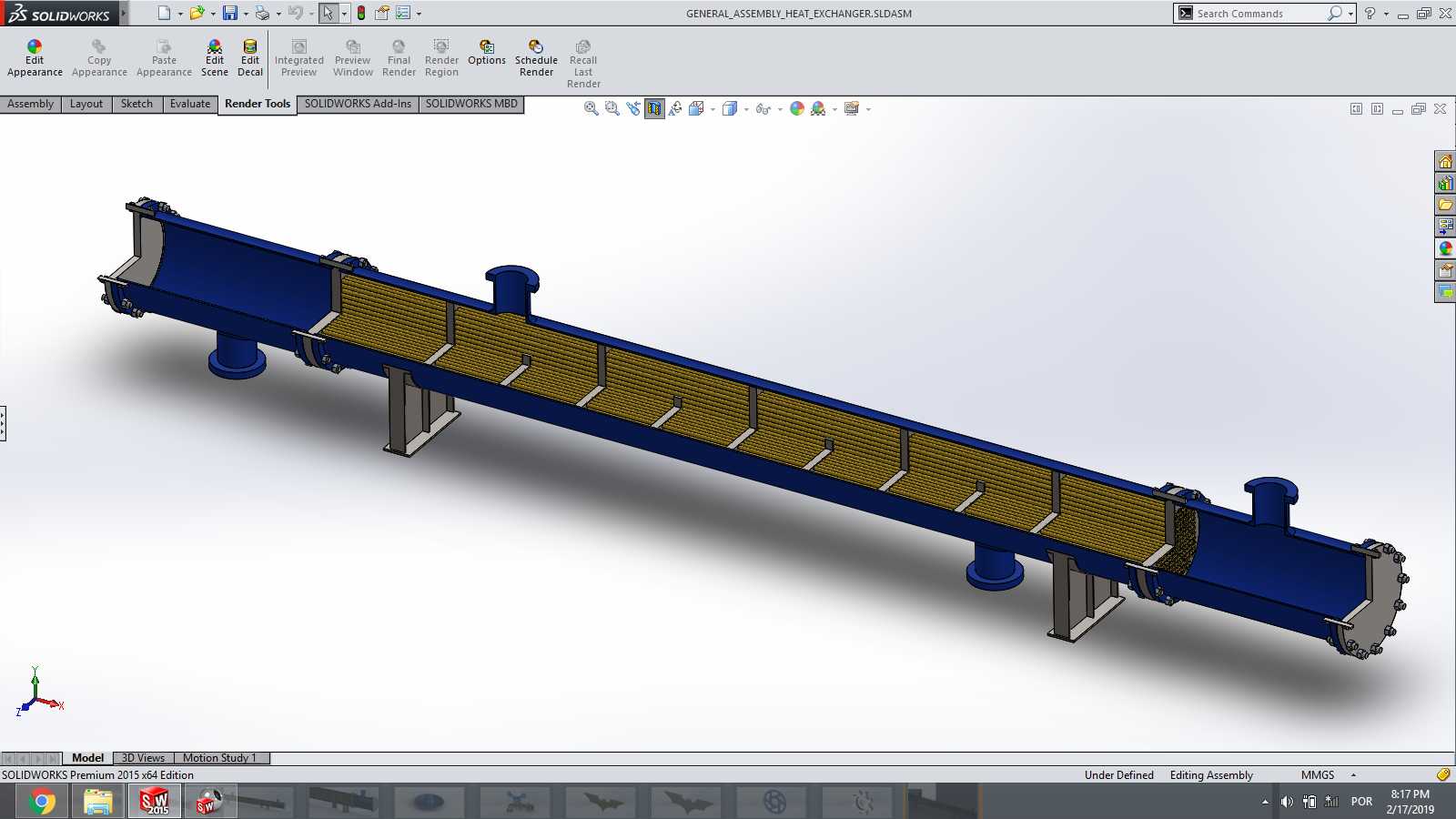This screenshot has height=819, width=1456.
Task: Expand the Apply Scene dropdown arrow
Action: tap(834, 109)
